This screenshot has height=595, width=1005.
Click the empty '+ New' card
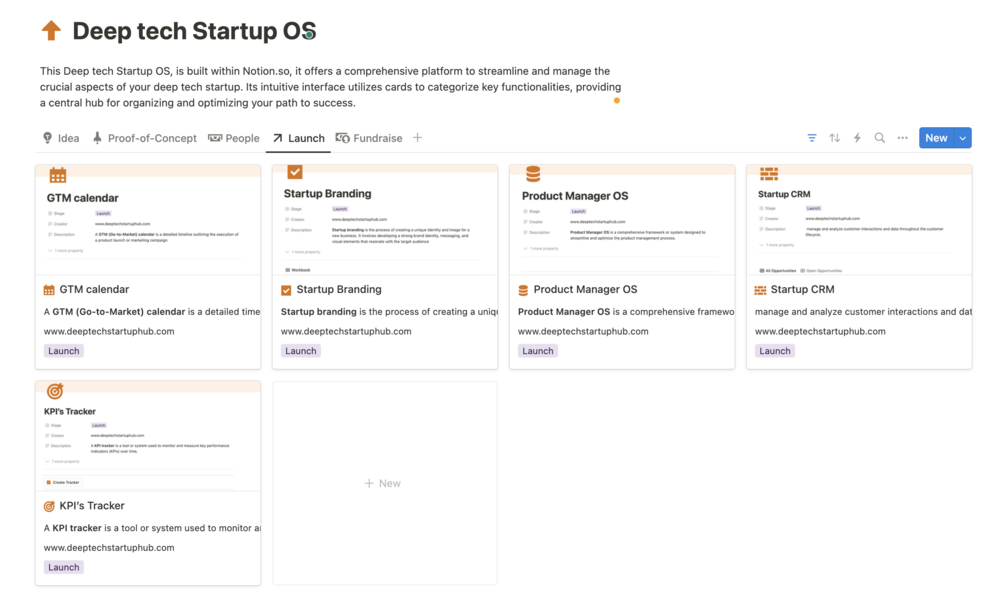(x=384, y=483)
